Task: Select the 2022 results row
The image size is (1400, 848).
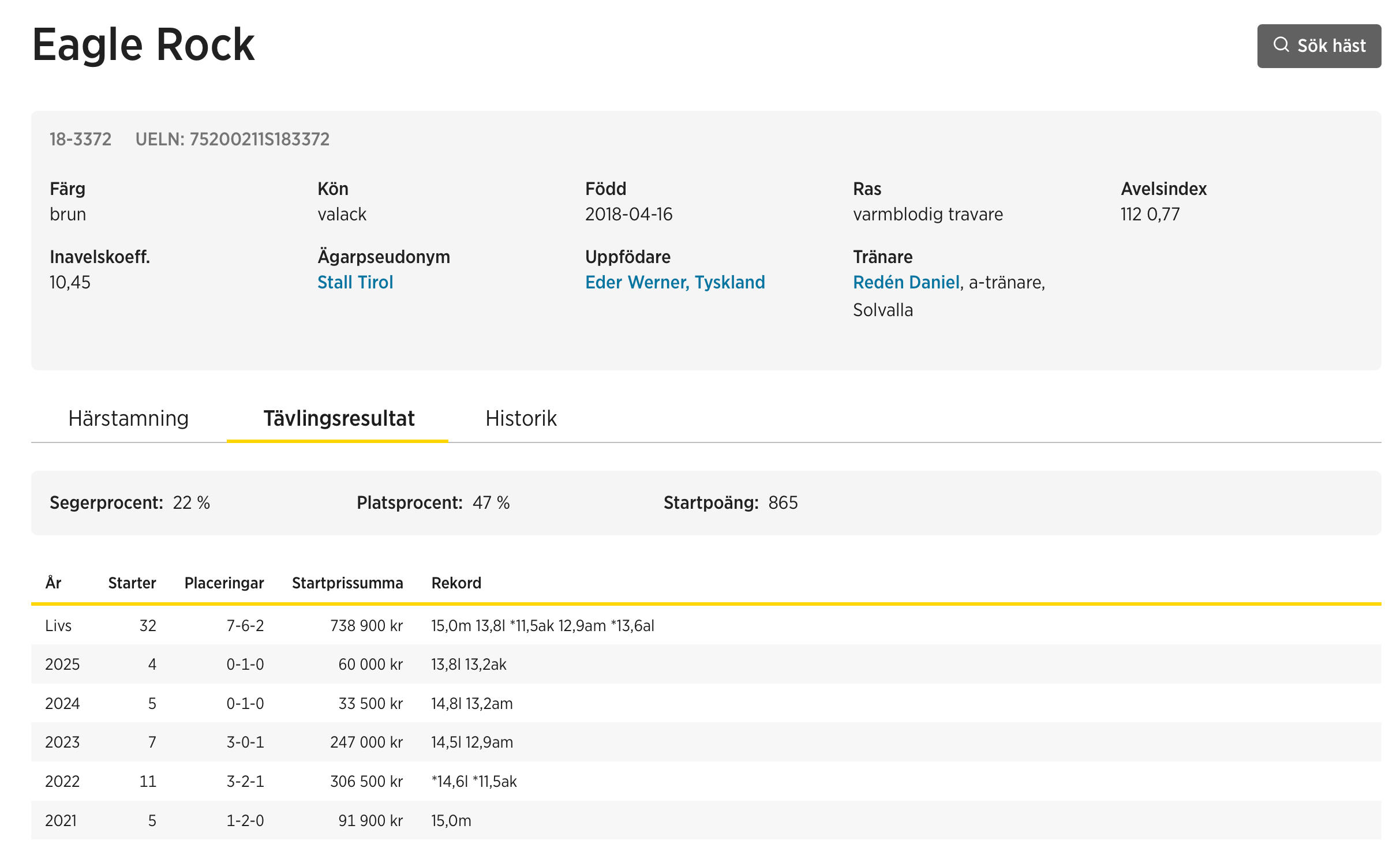Action: (62, 781)
